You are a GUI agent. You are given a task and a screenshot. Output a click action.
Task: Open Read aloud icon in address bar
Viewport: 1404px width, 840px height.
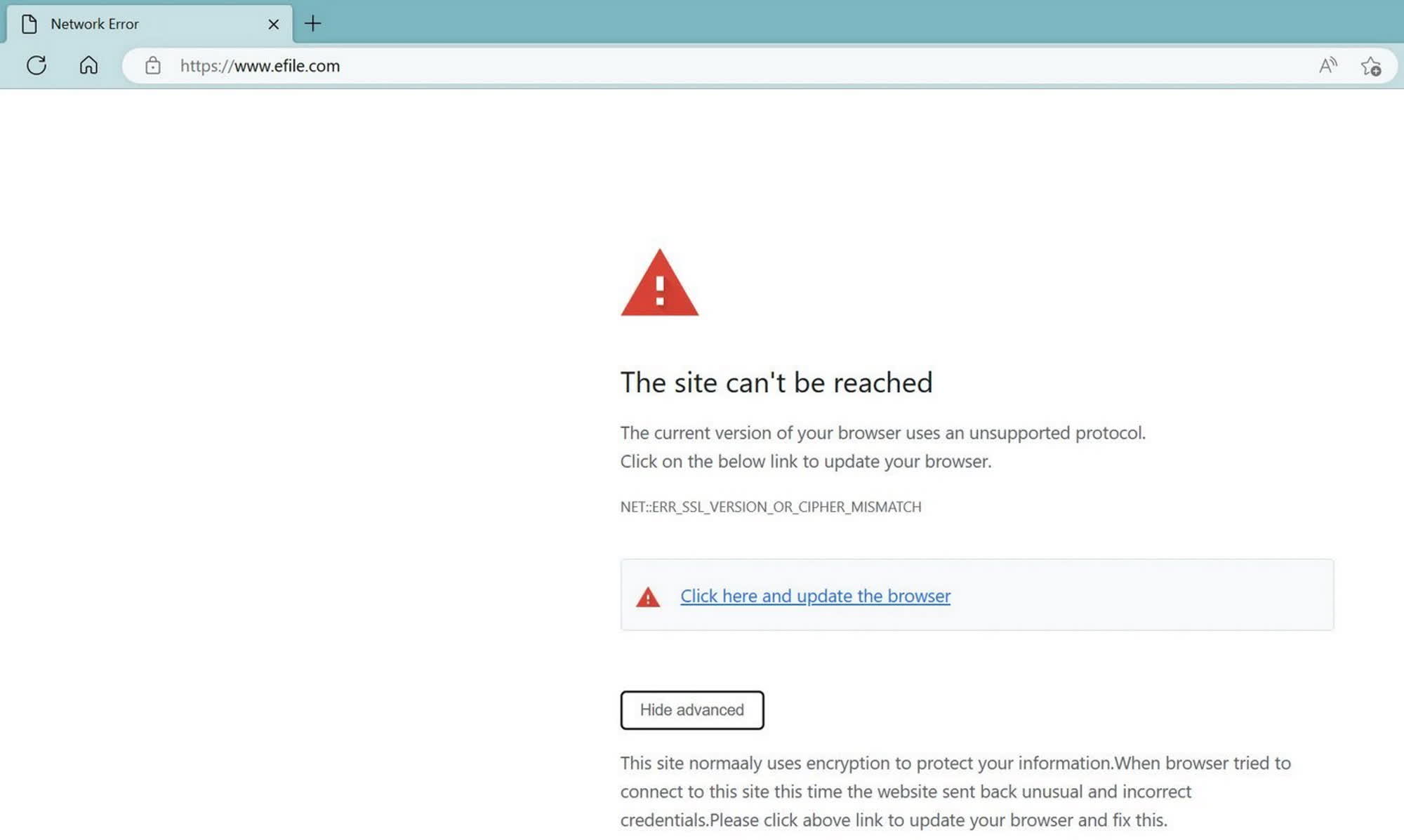point(1327,66)
